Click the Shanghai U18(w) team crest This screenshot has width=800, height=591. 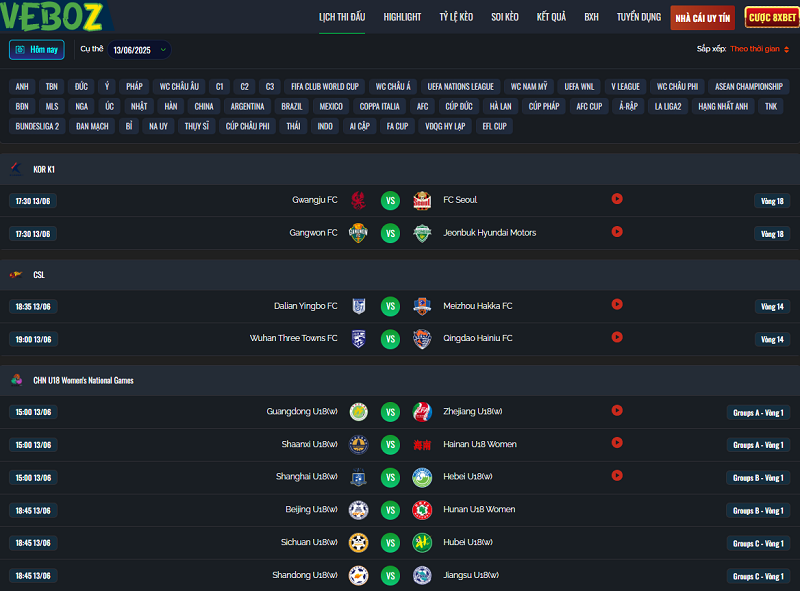pyautogui.click(x=359, y=478)
